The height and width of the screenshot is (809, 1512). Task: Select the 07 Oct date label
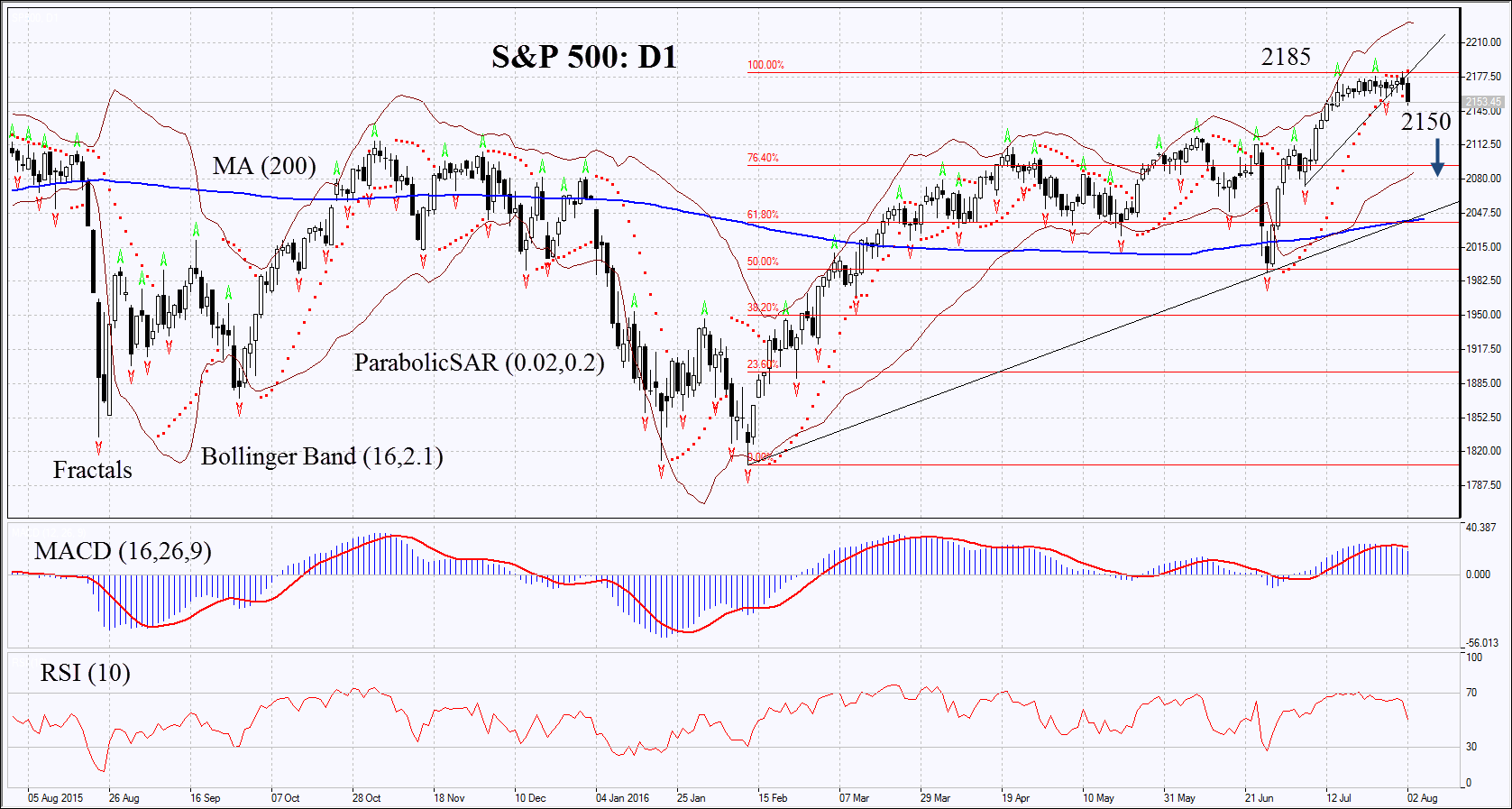[x=285, y=798]
